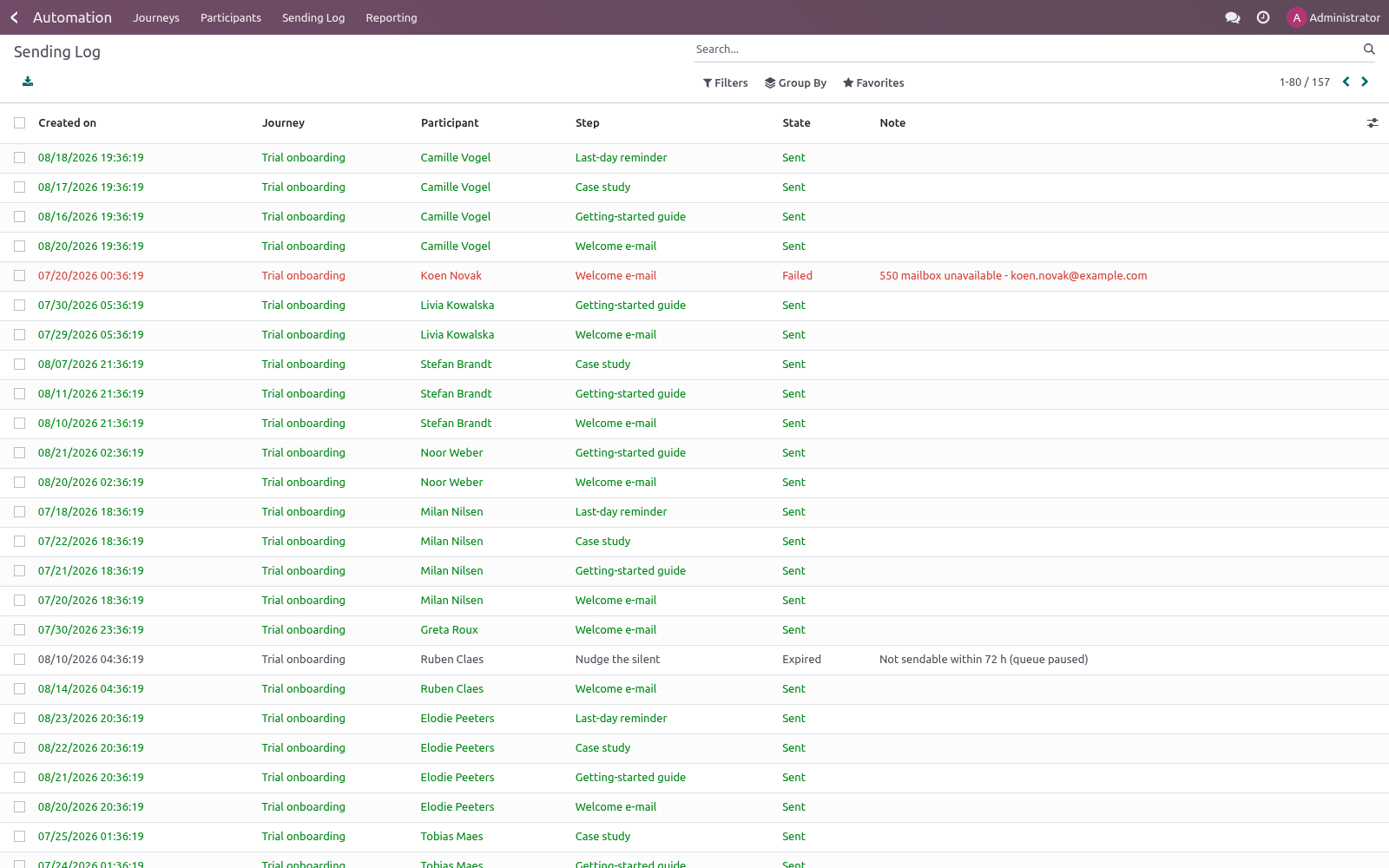
Task: Sort by the Note column header
Action: pyautogui.click(x=892, y=123)
